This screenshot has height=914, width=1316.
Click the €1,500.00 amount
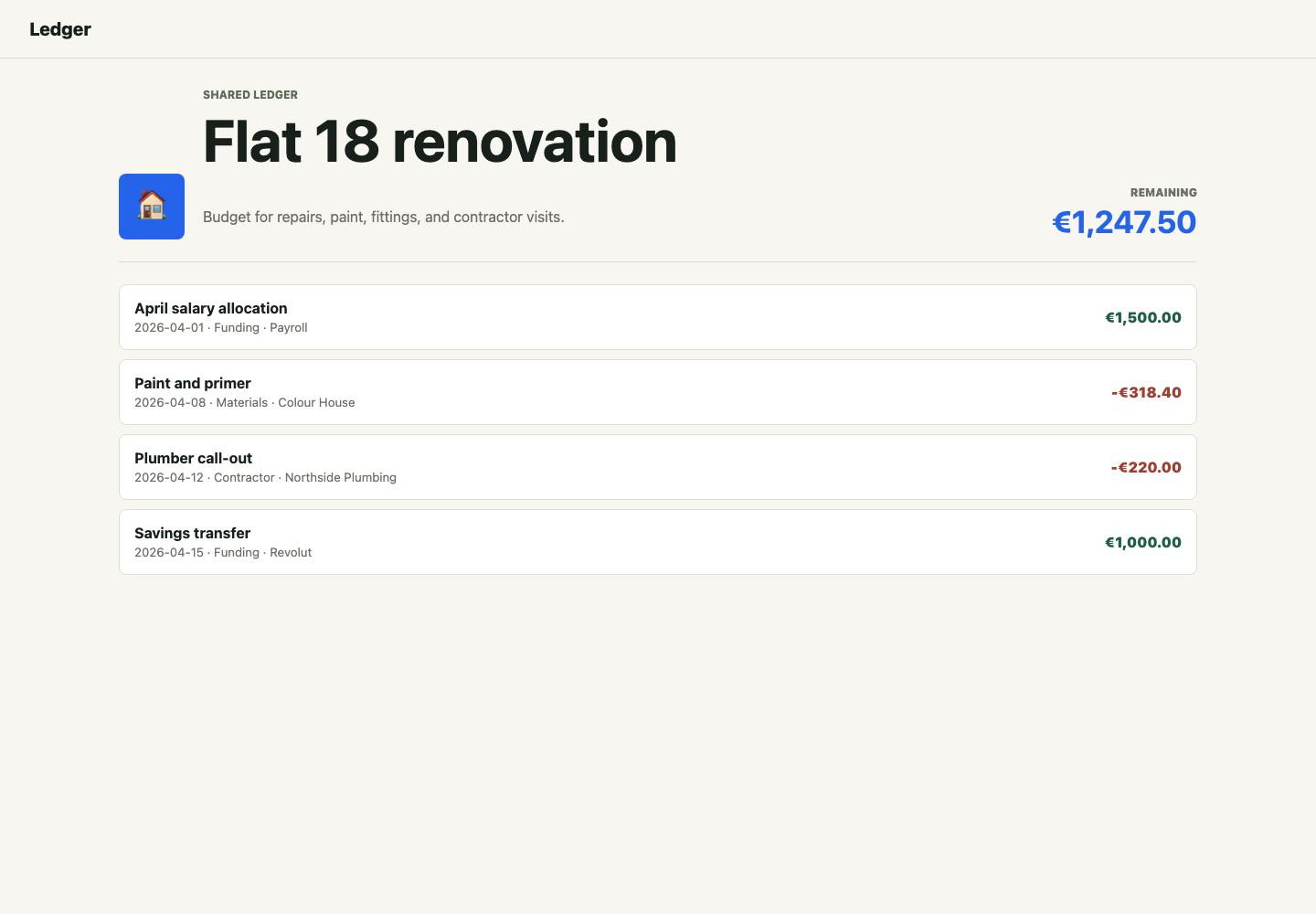(1143, 318)
